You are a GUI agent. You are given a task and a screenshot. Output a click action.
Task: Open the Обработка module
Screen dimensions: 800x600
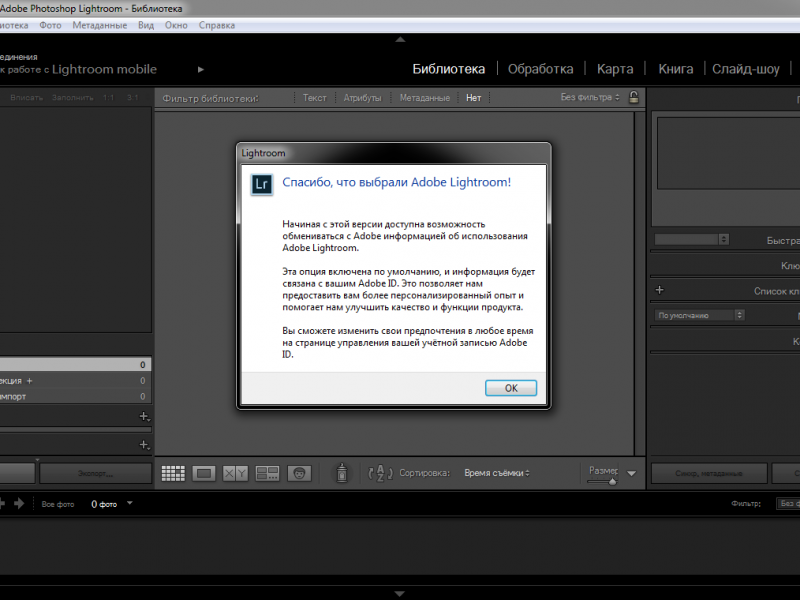pos(540,69)
